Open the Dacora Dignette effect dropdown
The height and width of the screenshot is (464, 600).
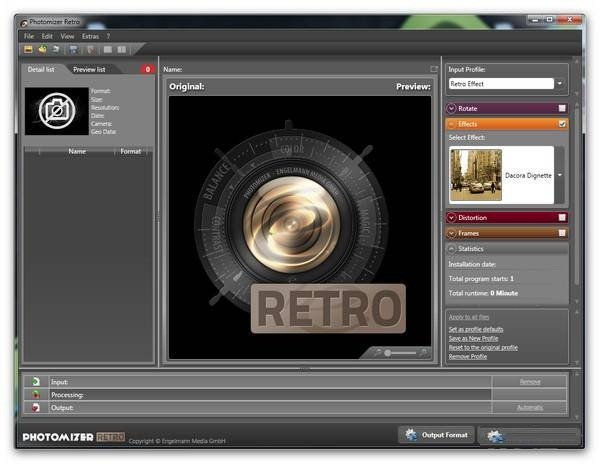coord(559,175)
